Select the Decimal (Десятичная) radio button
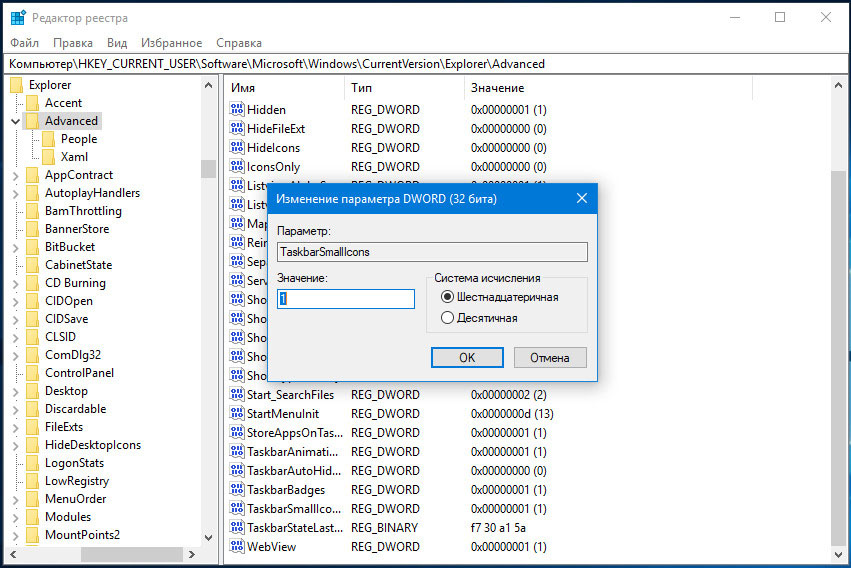 pyautogui.click(x=447, y=317)
